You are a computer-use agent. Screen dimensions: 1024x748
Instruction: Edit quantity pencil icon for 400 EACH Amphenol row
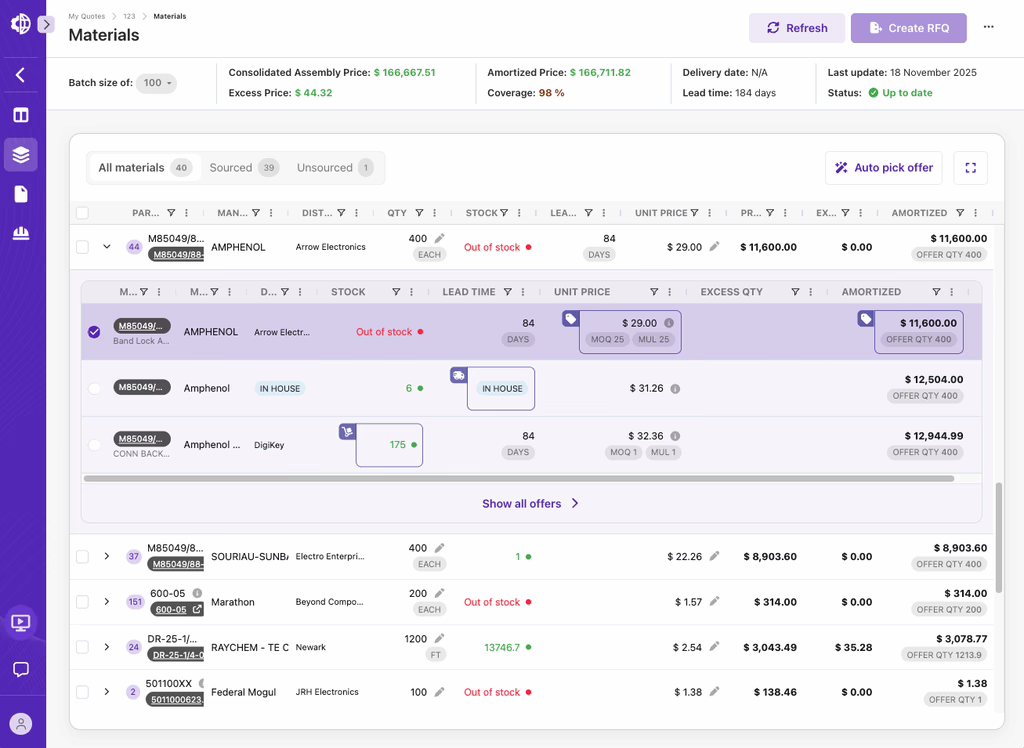(440, 239)
